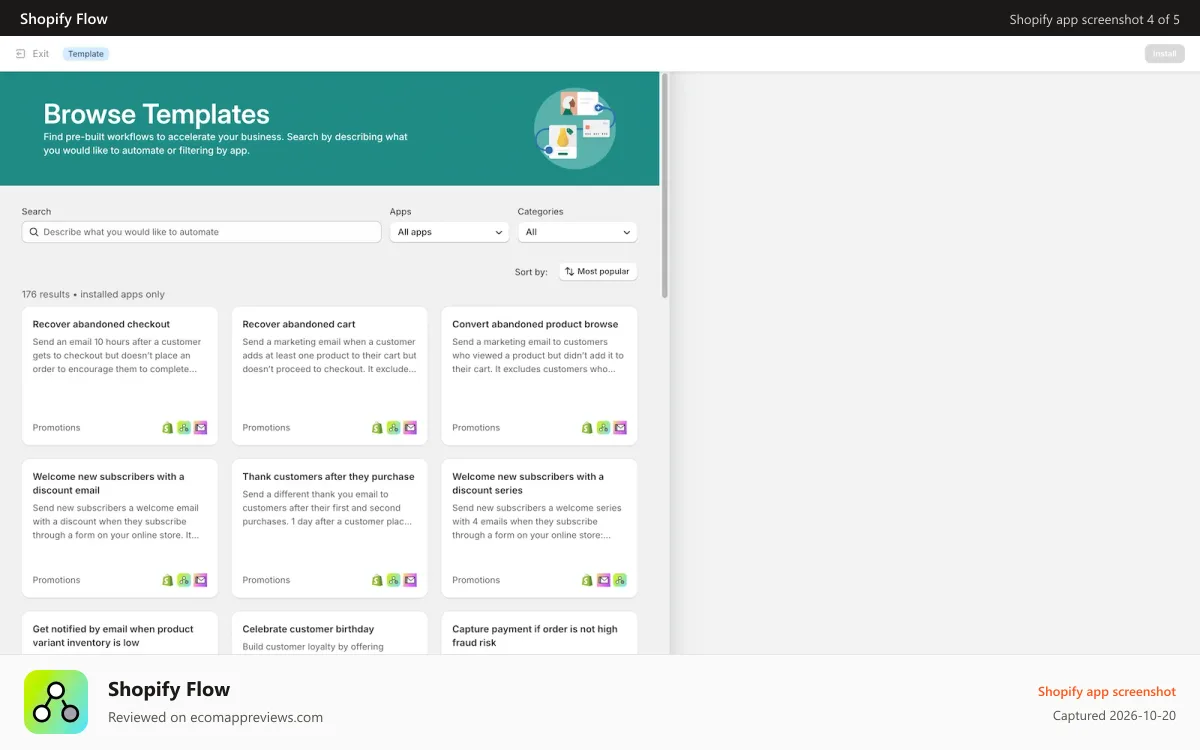Image resolution: width=1200 pixels, height=750 pixels.
Task: Click the Shopify Flow logo in the footer
Action: pos(56,702)
